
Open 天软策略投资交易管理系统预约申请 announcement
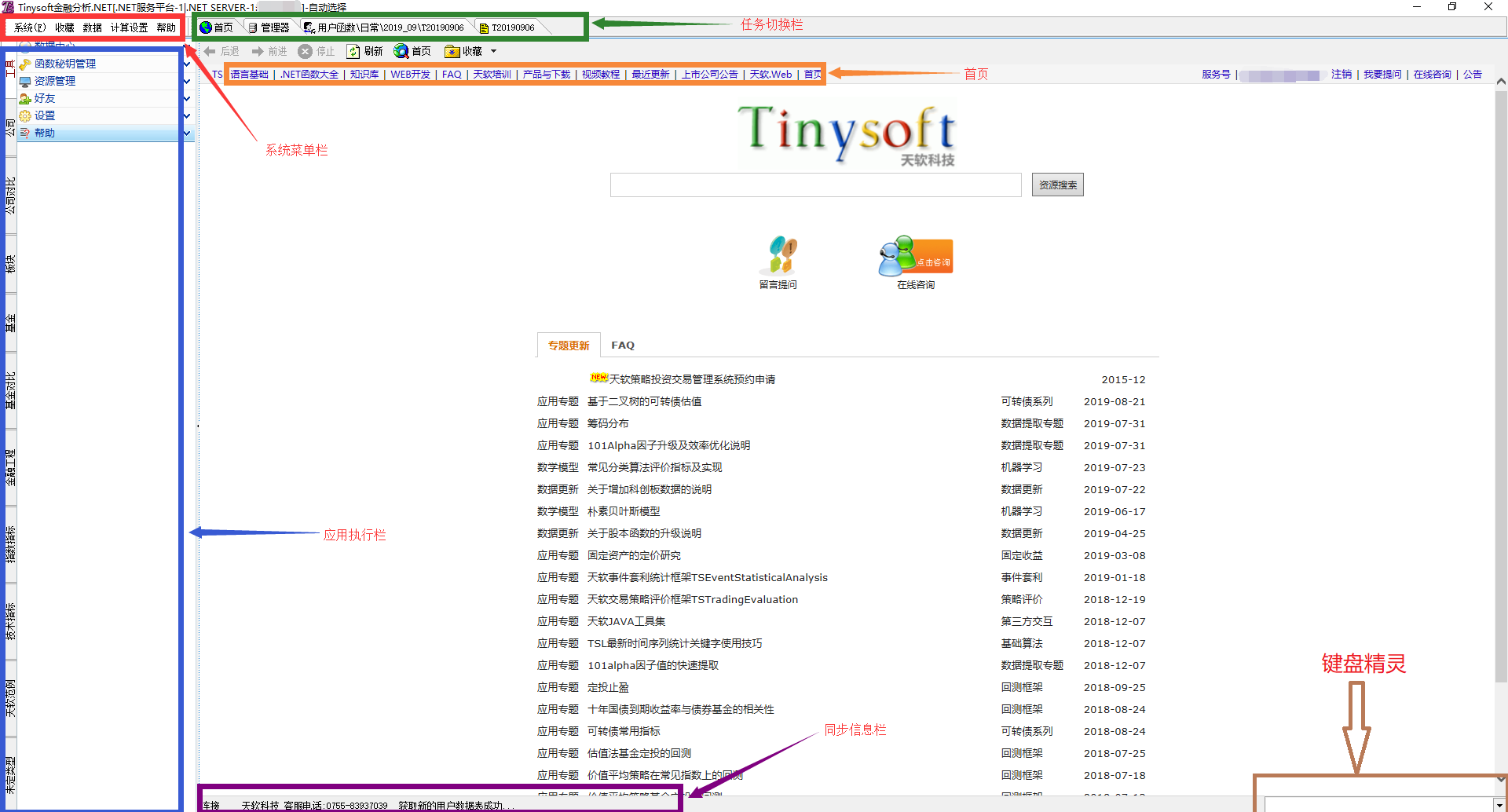[693, 379]
